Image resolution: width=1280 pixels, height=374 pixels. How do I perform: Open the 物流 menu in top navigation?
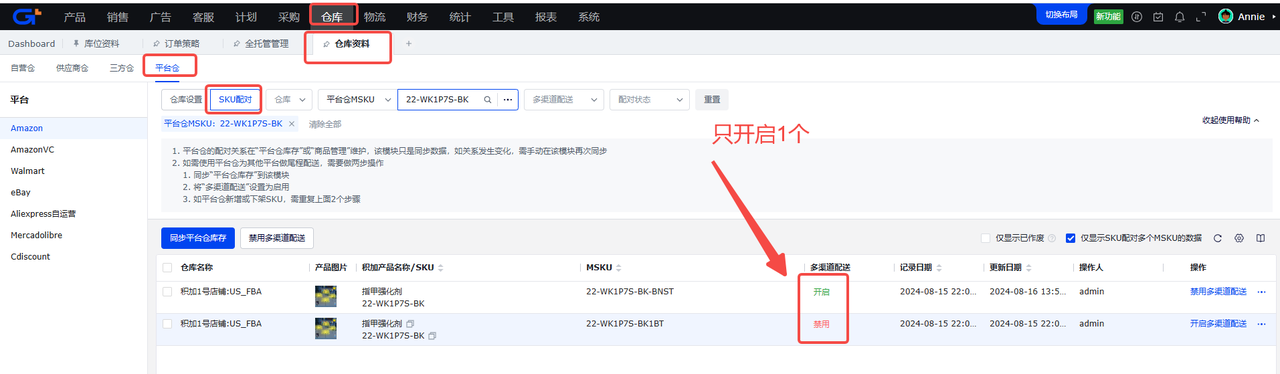pos(375,17)
